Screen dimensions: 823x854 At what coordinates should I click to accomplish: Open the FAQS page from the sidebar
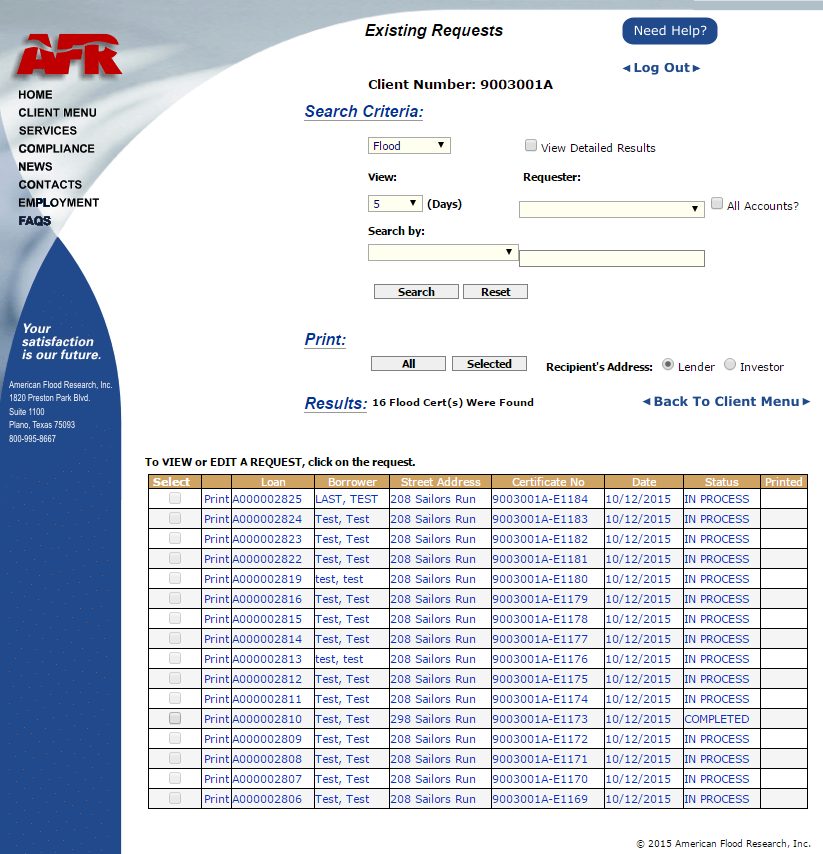[34, 221]
